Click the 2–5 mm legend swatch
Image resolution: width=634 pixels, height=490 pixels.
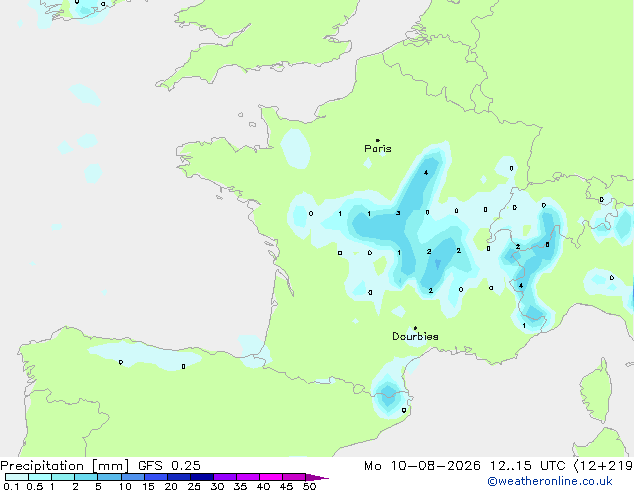pyautogui.click(x=86, y=477)
